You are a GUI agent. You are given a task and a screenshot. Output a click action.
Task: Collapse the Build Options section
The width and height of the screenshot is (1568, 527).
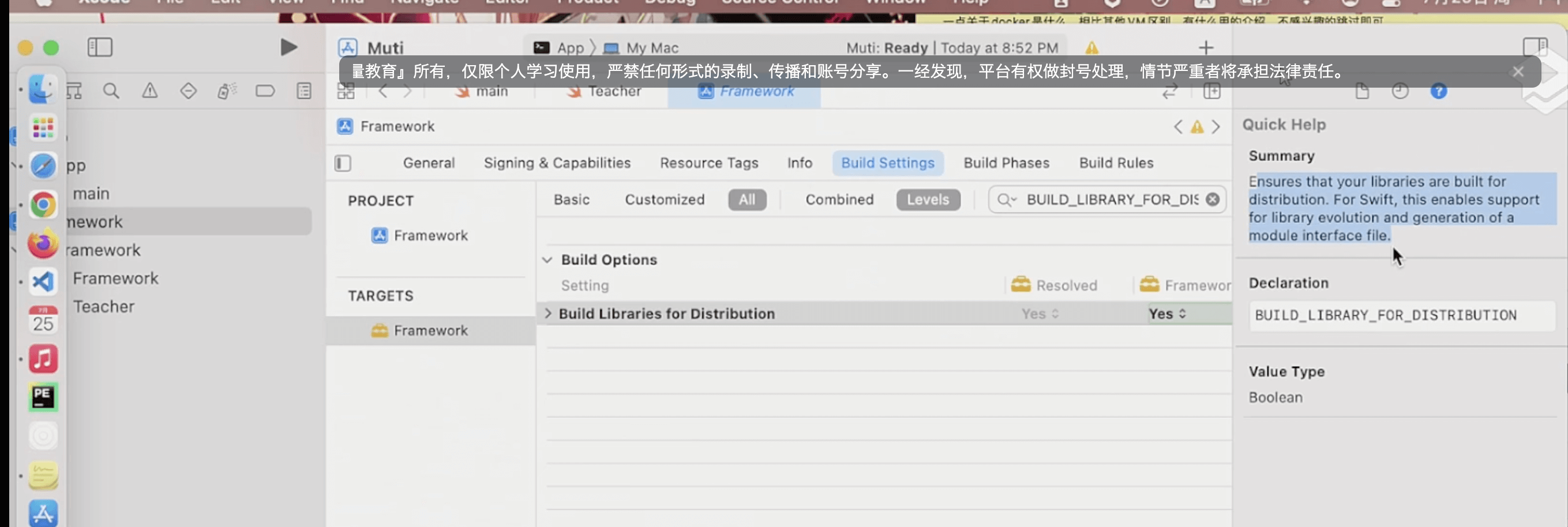tap(547, 260)
